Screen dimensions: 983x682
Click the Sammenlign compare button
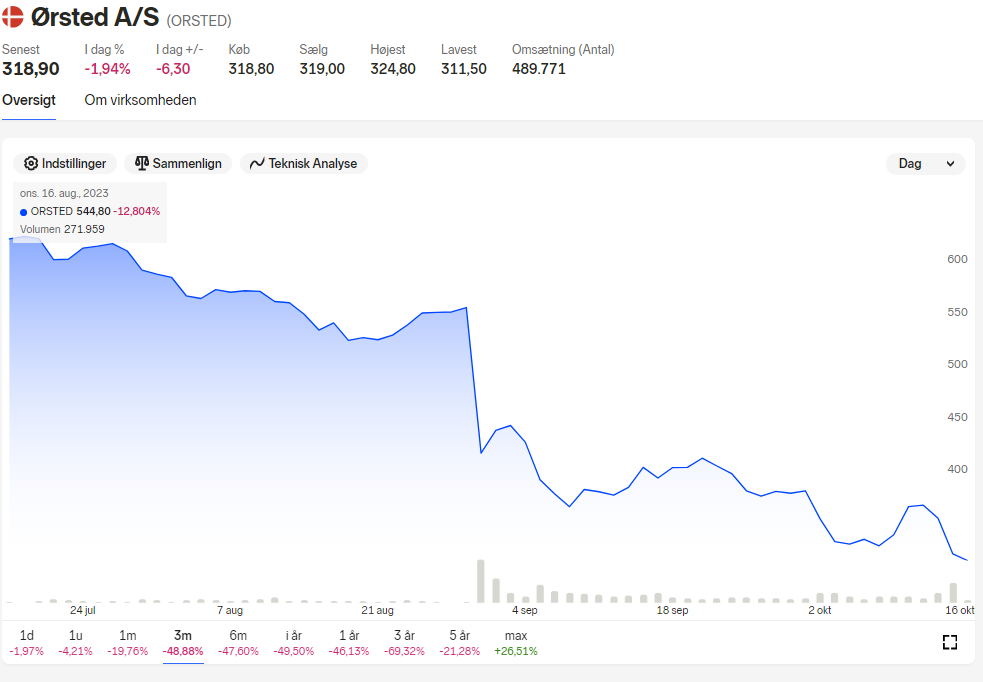[178, 164]
